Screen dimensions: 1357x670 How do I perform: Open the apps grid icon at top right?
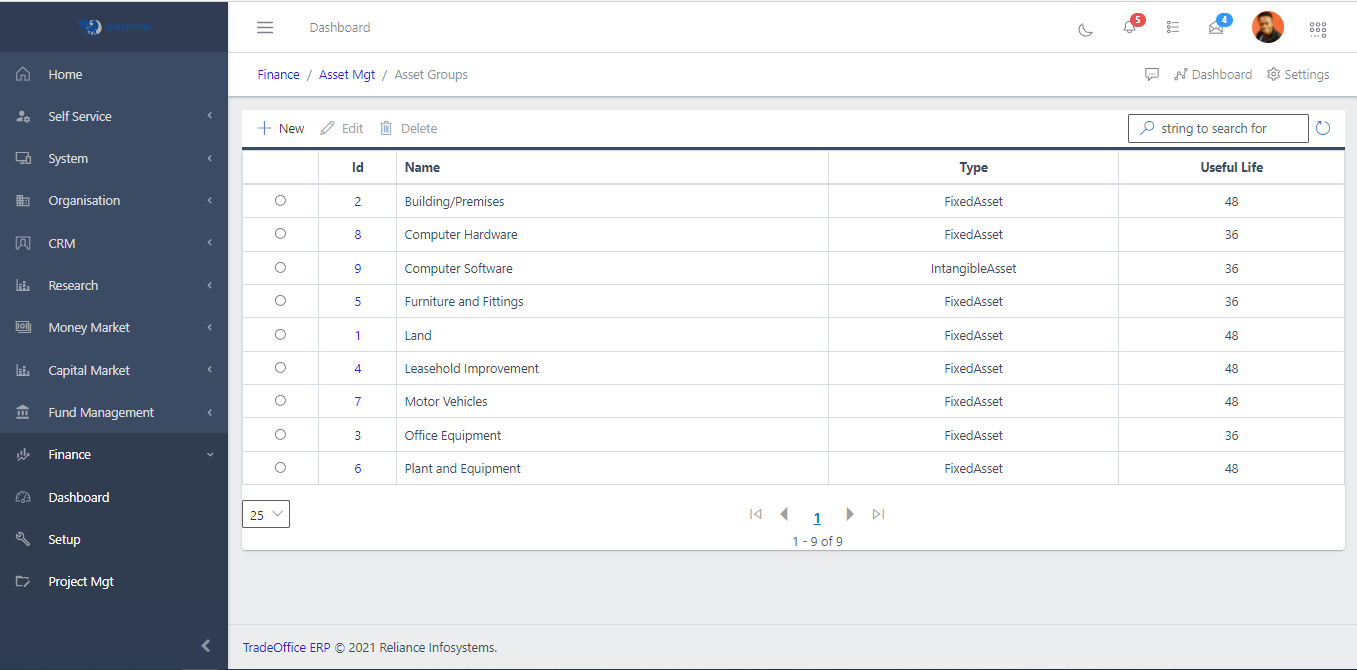pos(1317,29)
